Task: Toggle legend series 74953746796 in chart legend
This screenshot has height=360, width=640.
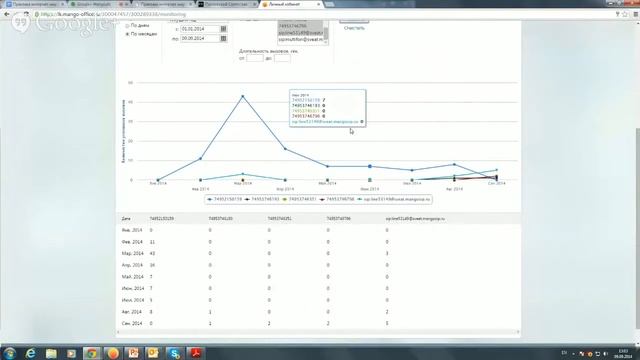Action: (x=337, y=199)
